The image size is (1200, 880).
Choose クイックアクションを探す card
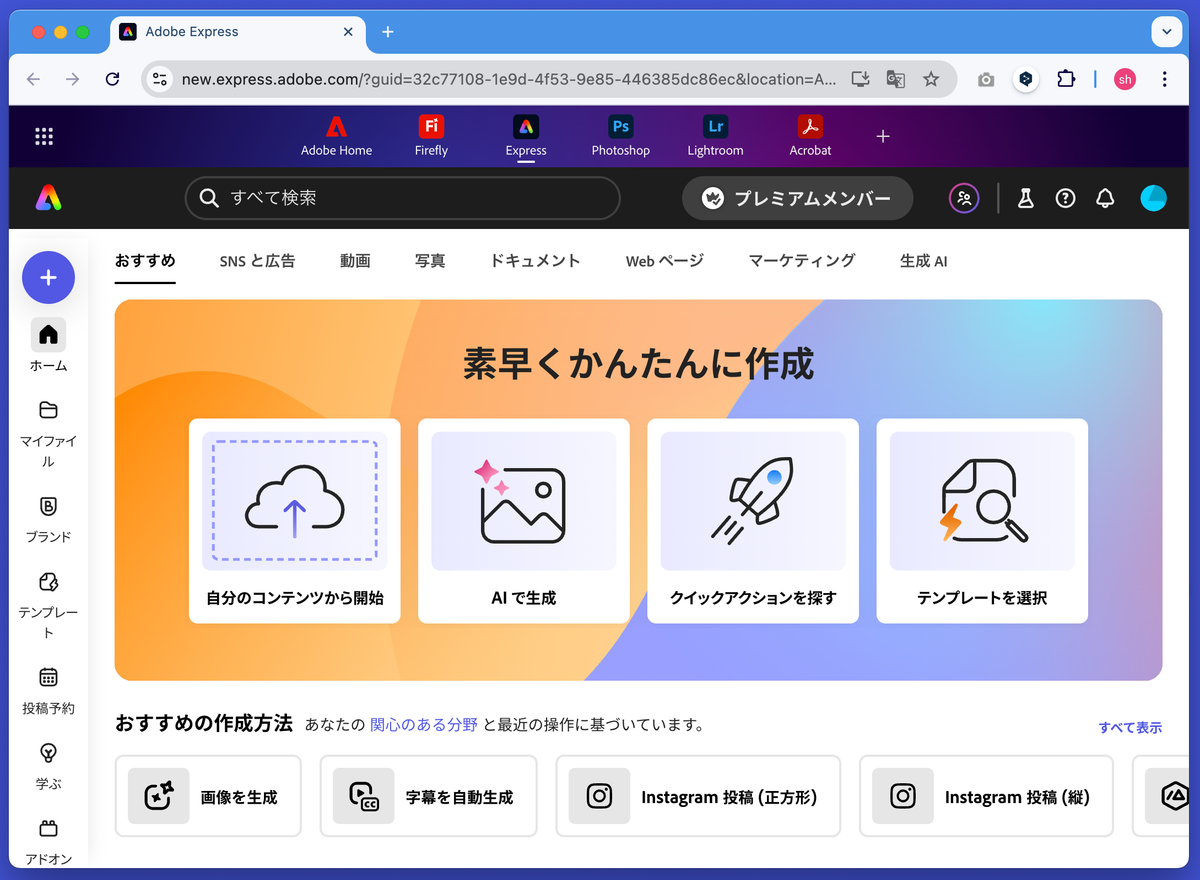(x=753, y=521)
